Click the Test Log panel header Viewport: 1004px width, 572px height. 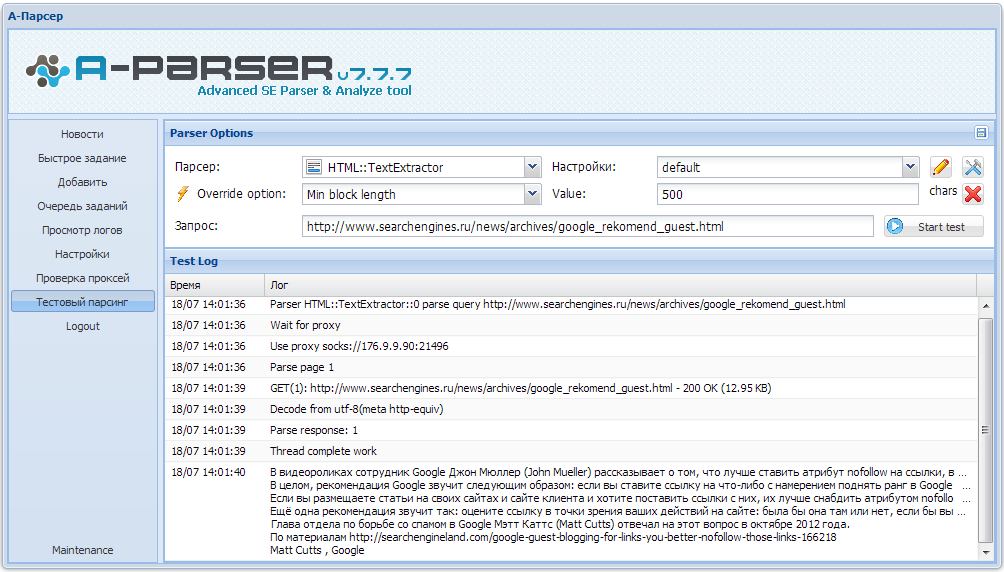tap(579, 261)
